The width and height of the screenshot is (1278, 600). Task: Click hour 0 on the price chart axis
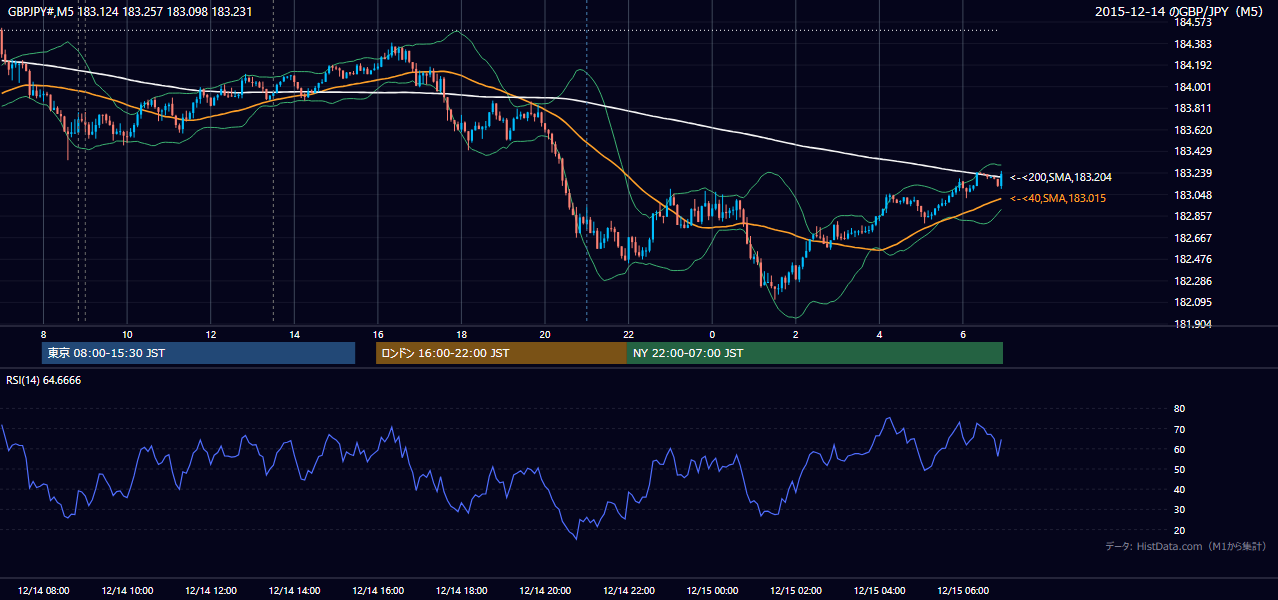click(712, 334)
